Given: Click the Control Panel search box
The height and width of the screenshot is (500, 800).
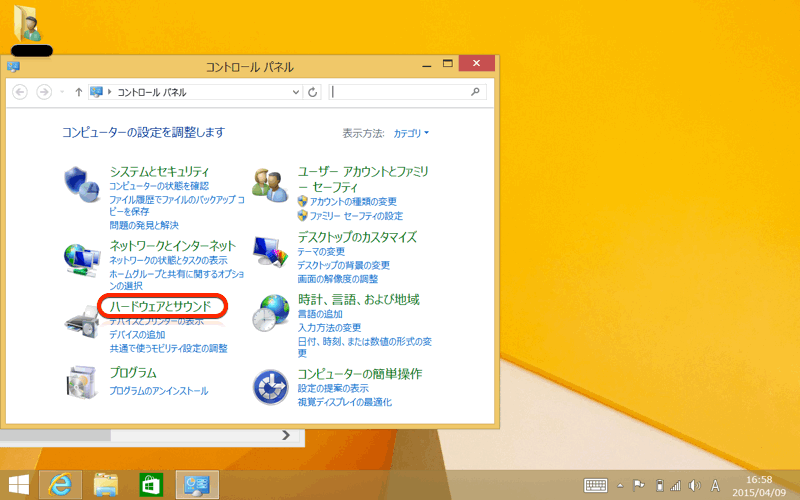Looking at the screenshot, I should pos(400,92).
